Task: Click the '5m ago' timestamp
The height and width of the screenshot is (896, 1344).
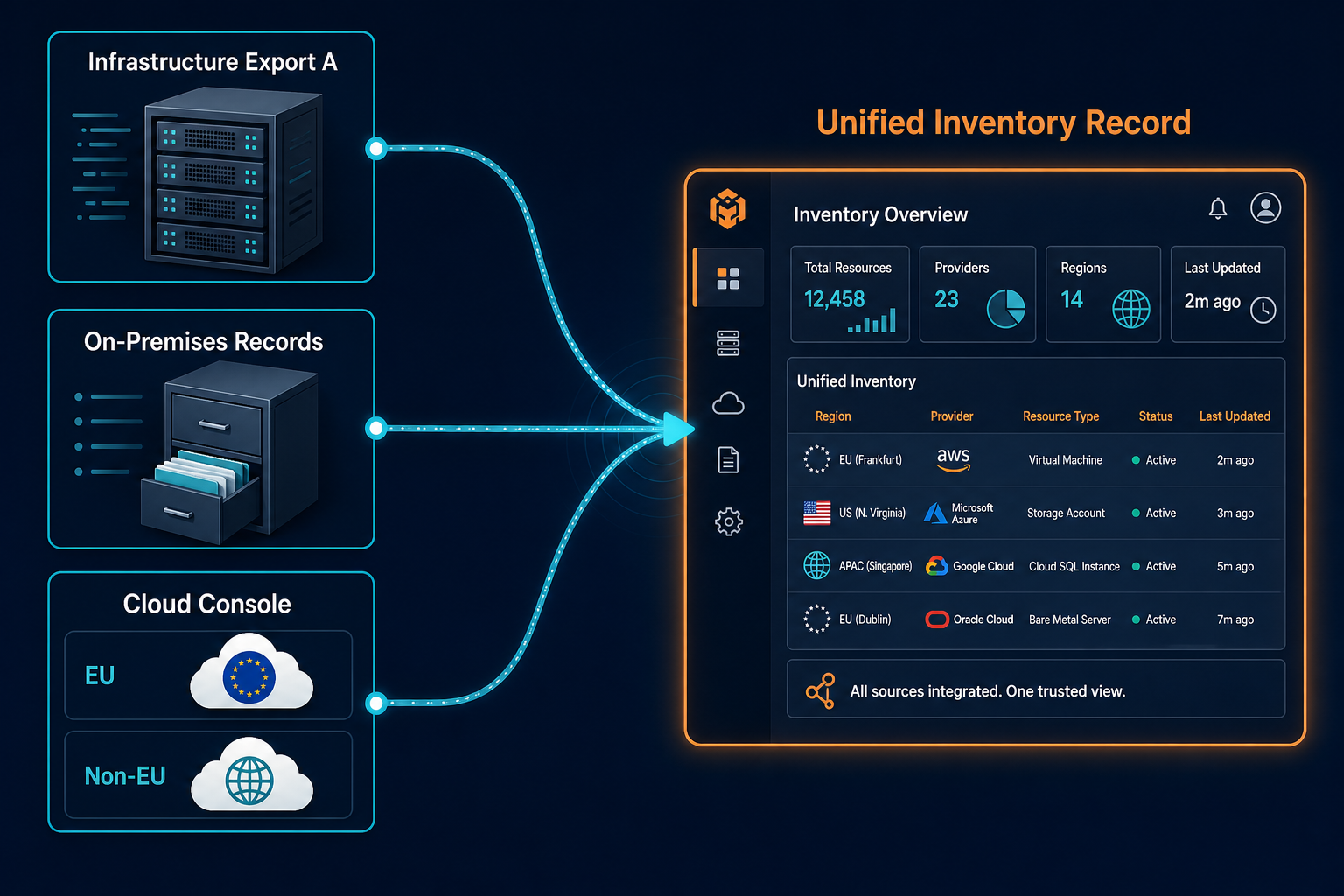Action: [1235, 567]
